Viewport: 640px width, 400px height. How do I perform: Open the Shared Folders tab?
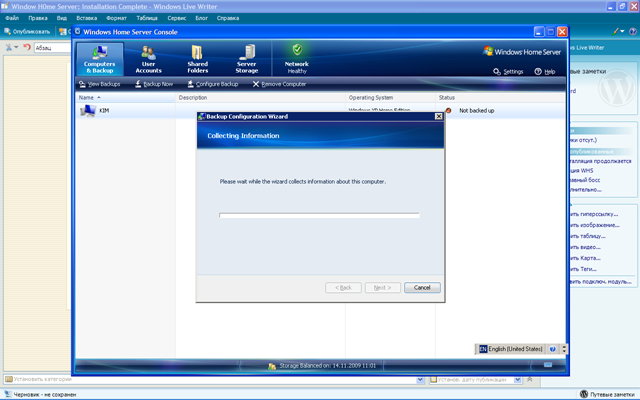[x=198, y=59]
